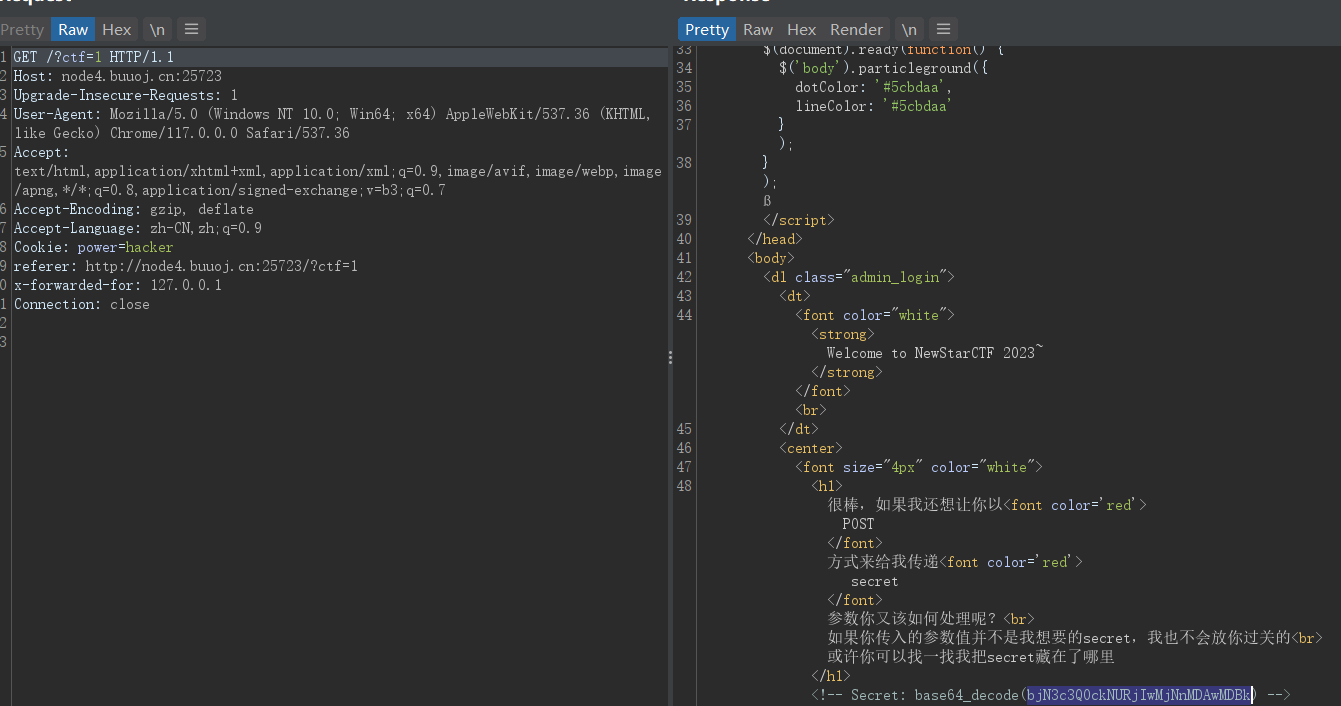Click the referer header line
Screen dimensions: 1341x706
tap(185, 266)
